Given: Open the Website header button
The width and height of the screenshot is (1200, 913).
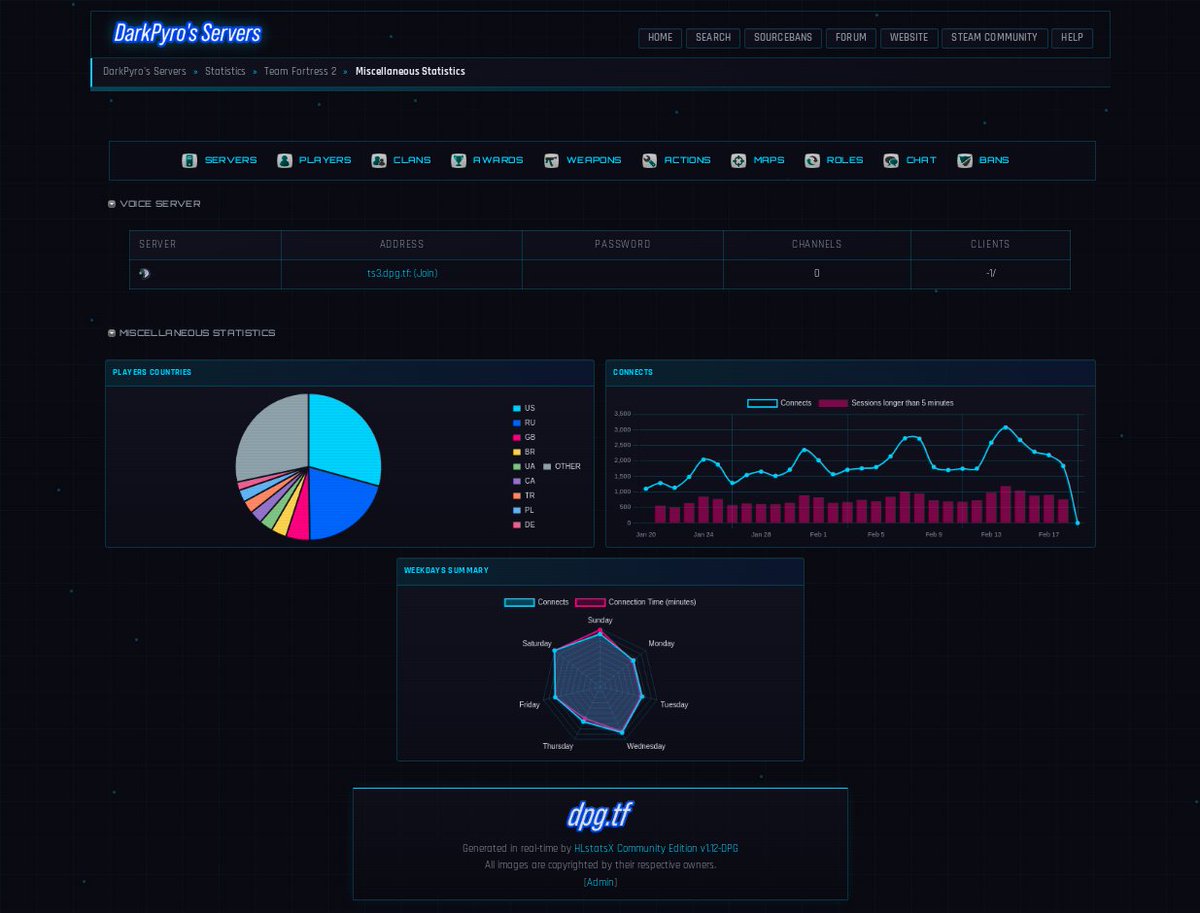Looking at the screenshot, I should (x=909, y=38).
